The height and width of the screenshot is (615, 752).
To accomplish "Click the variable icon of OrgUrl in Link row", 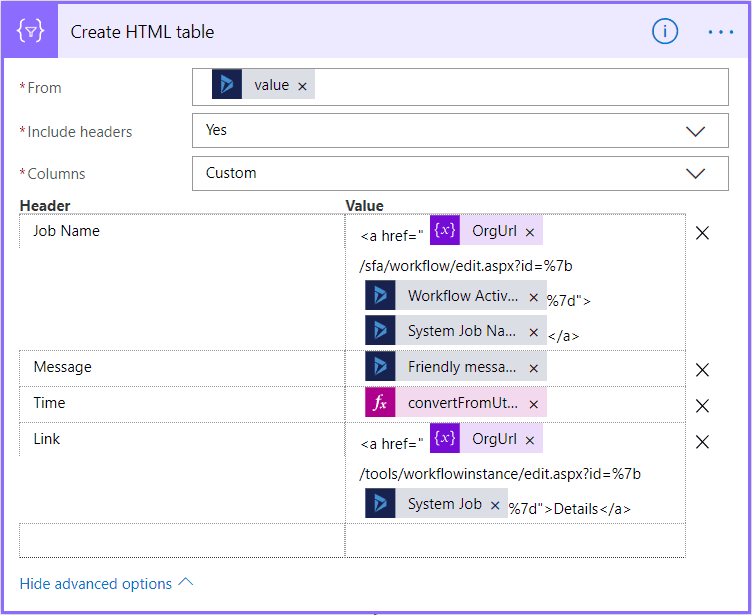I will 445,438.
